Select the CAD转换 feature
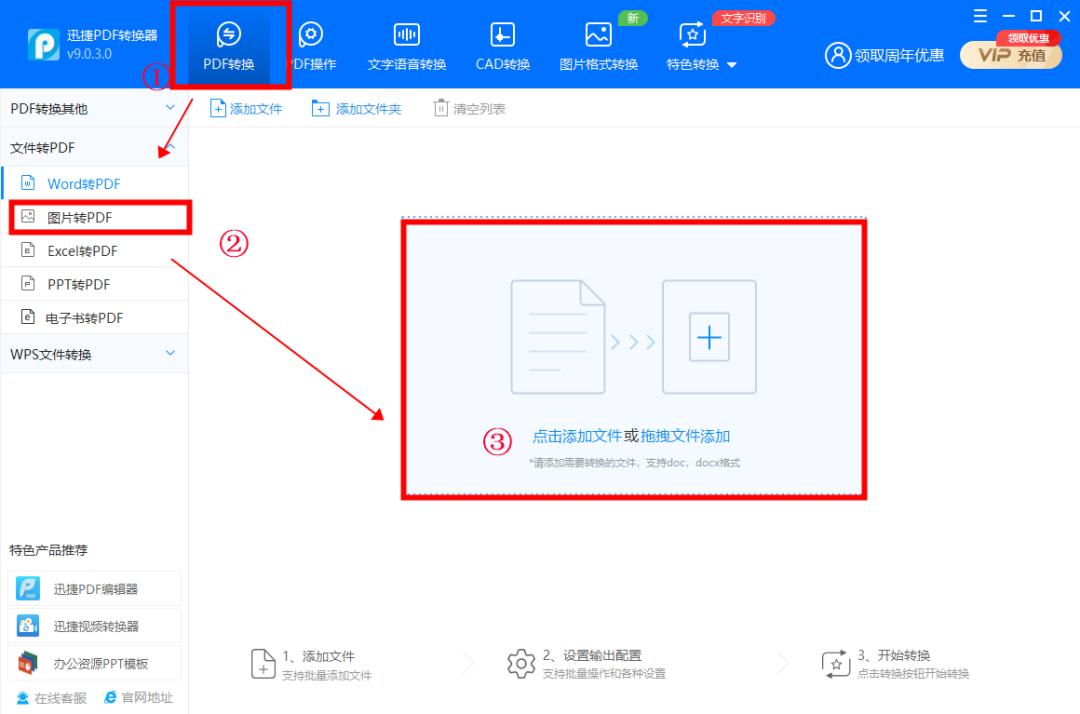The image size is (1080, 714). [x=501, y=45]
